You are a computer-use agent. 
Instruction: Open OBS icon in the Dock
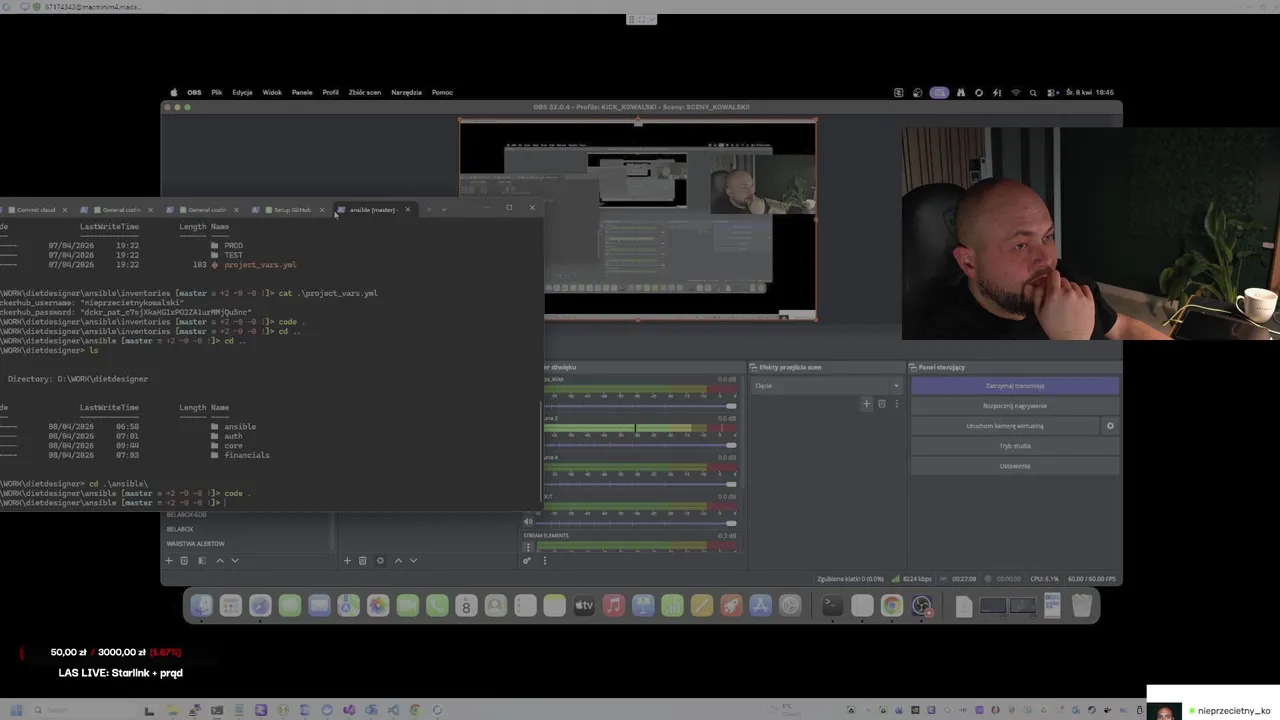(922, 606)
